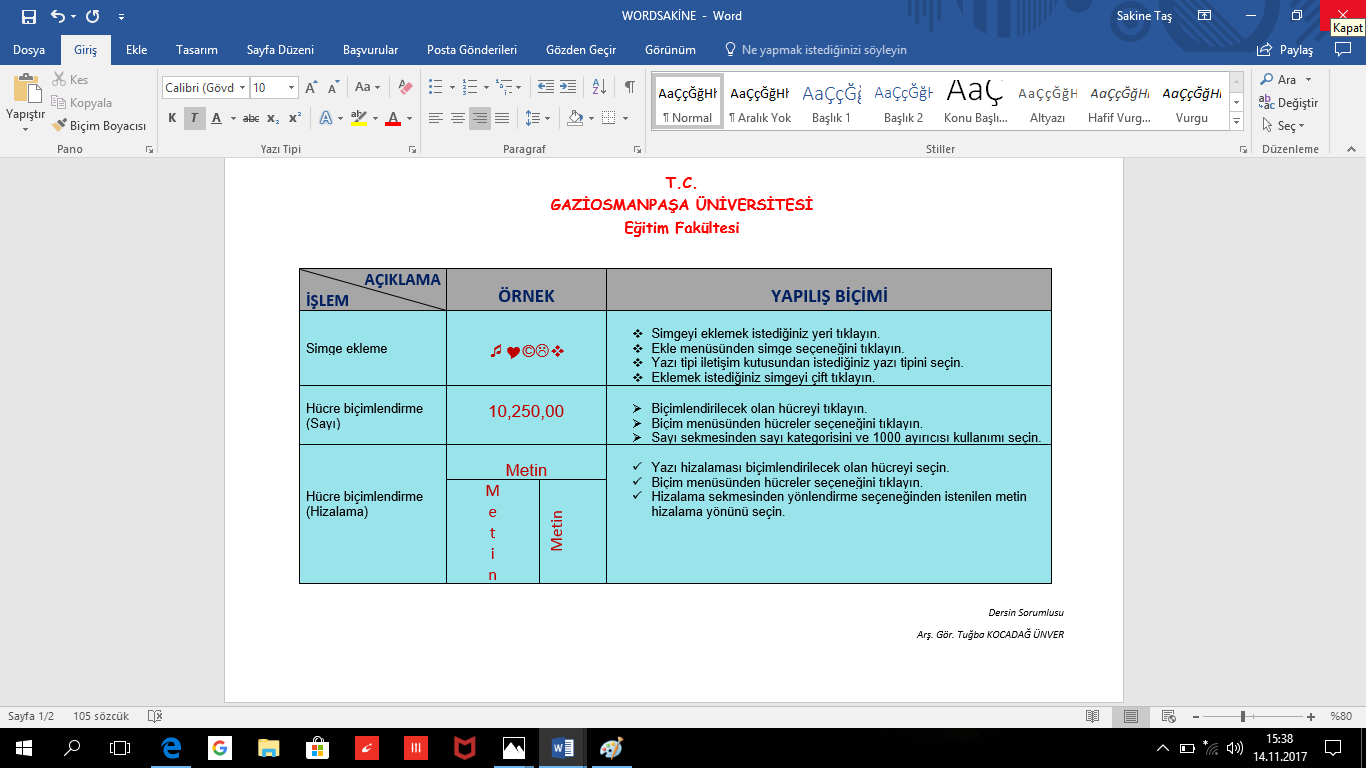Align text to the left
Viewport: 1366px width, 768px height.
435,118
